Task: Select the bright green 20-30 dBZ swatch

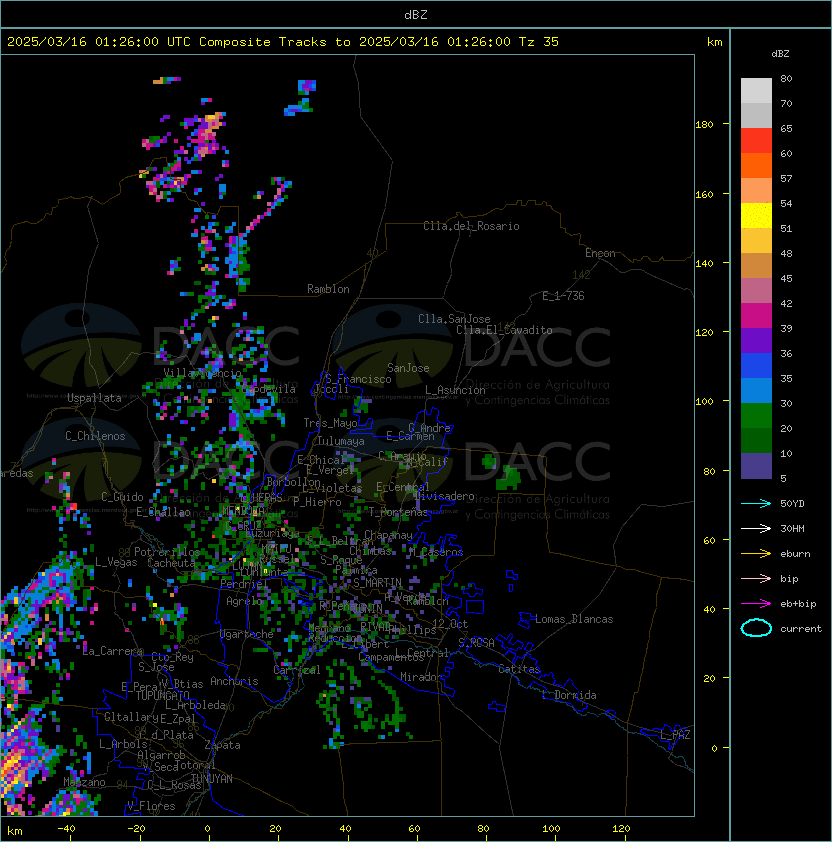Action: point(756,416)
